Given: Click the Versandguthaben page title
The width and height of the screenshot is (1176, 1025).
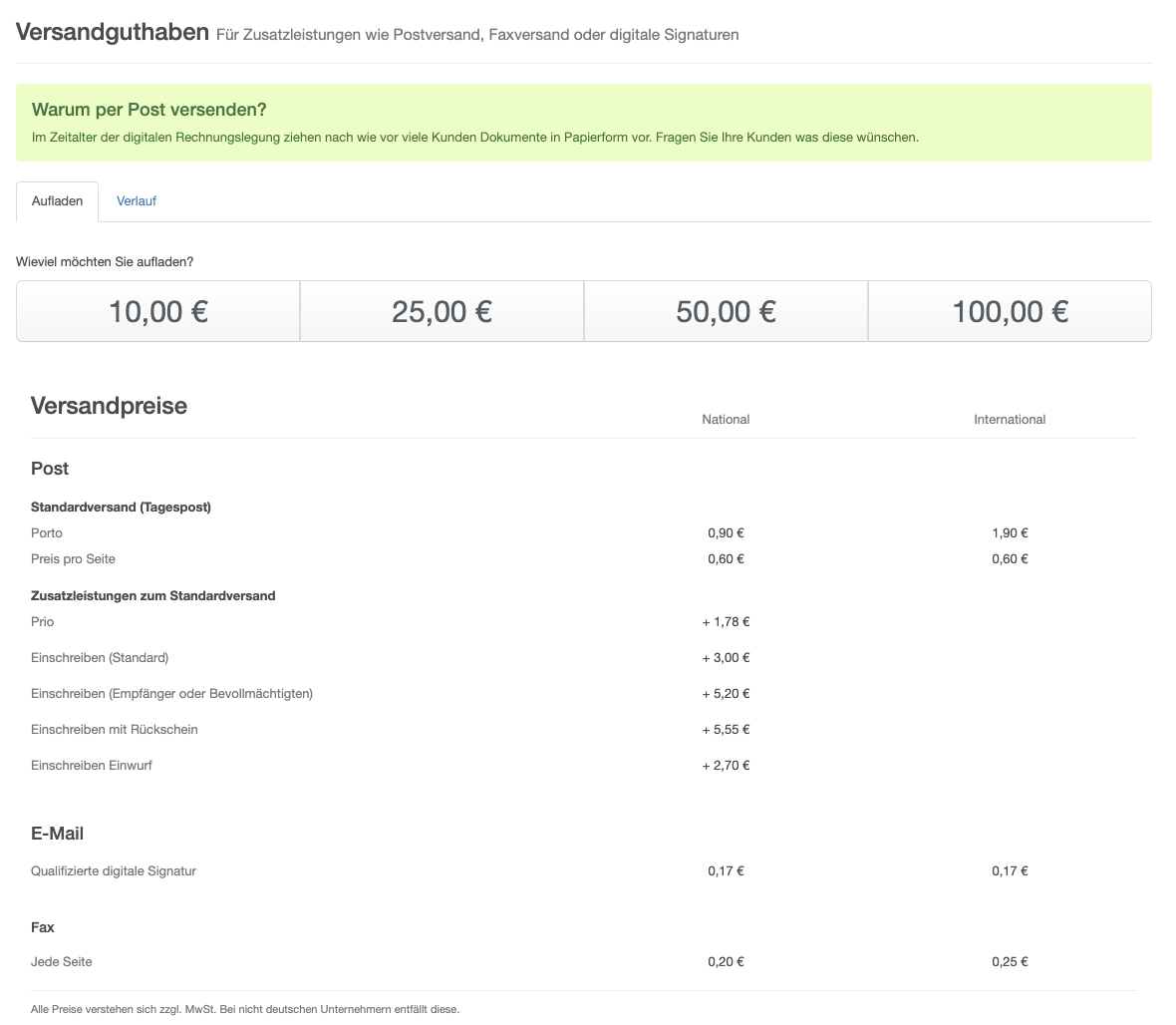Looking at the screenshot, I should 112,33.
